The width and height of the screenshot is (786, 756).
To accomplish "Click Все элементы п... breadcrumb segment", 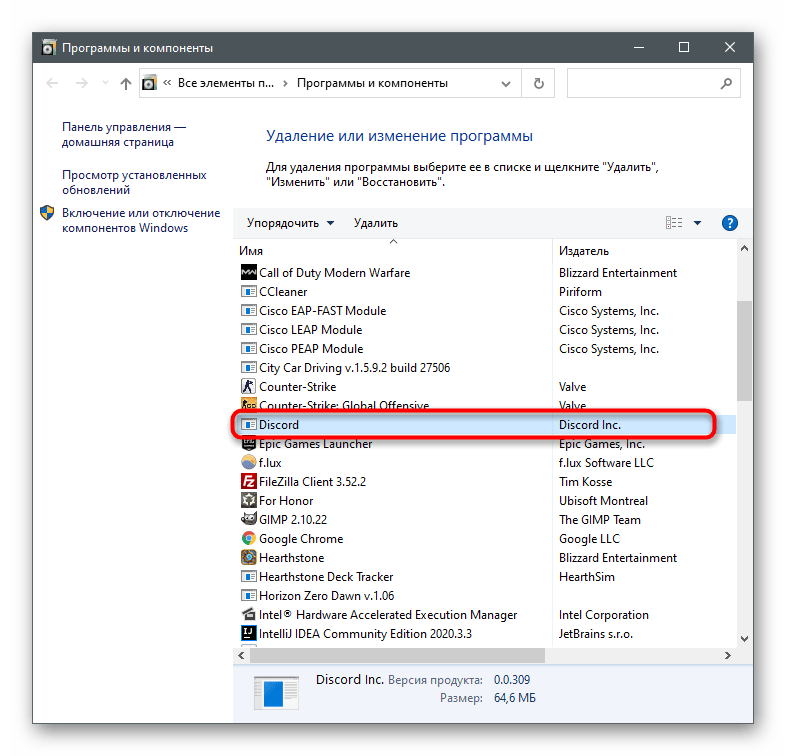I will tap(226, 83).
